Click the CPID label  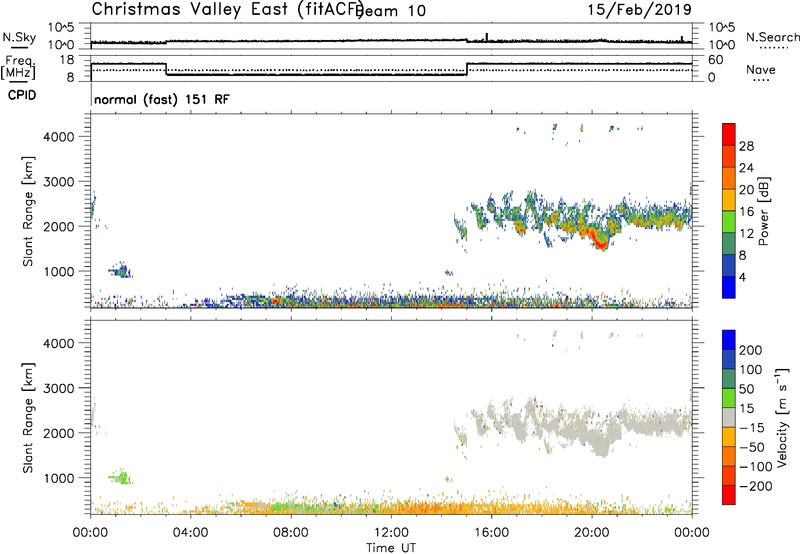pos(22,95)
